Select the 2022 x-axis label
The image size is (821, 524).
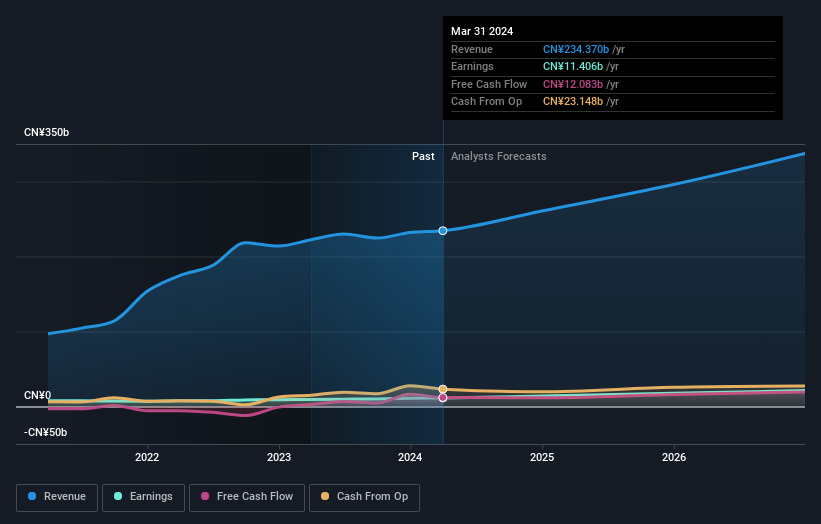[x=147, y=457]
